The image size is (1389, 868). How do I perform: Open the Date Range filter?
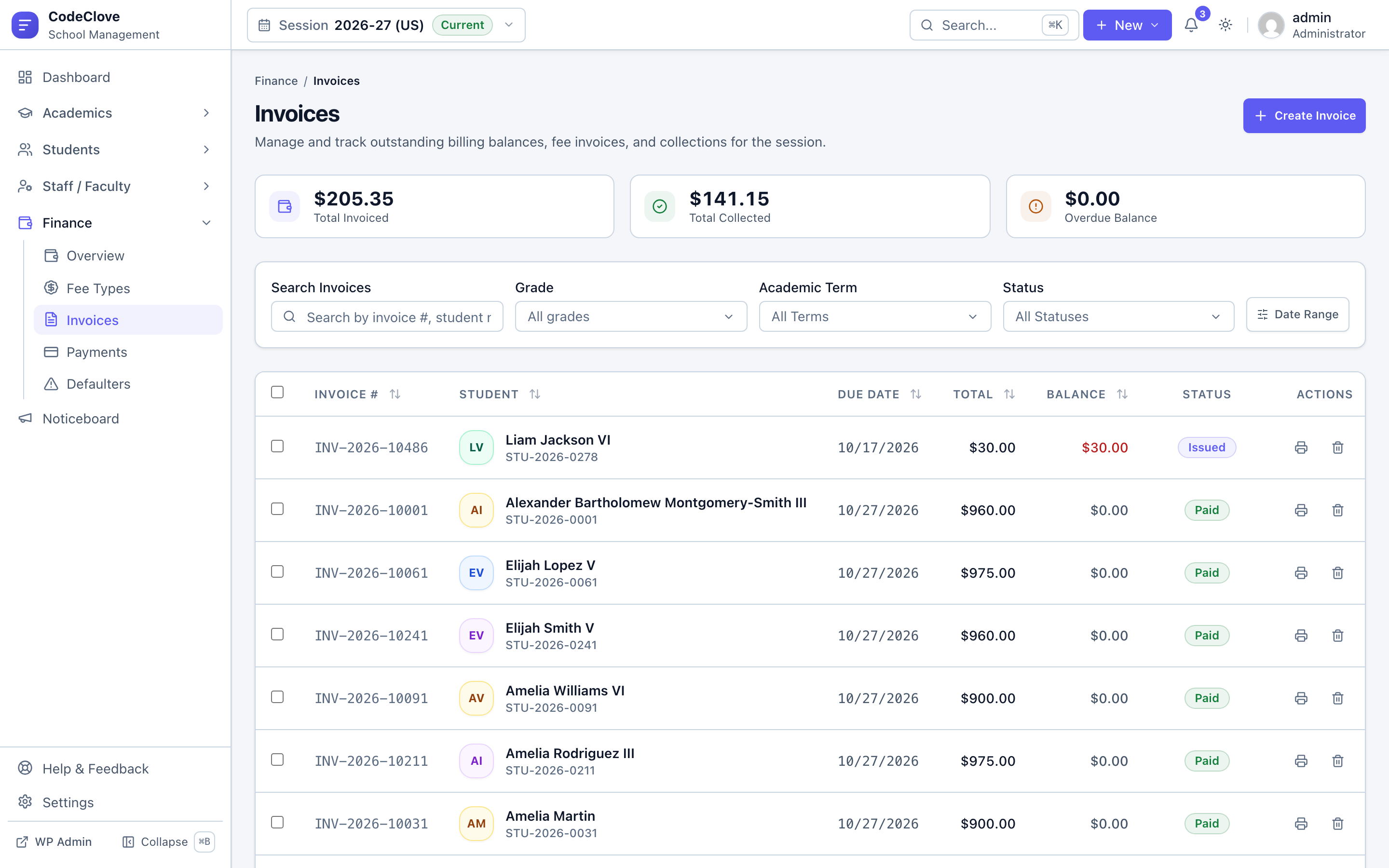tap(1297, 314)
